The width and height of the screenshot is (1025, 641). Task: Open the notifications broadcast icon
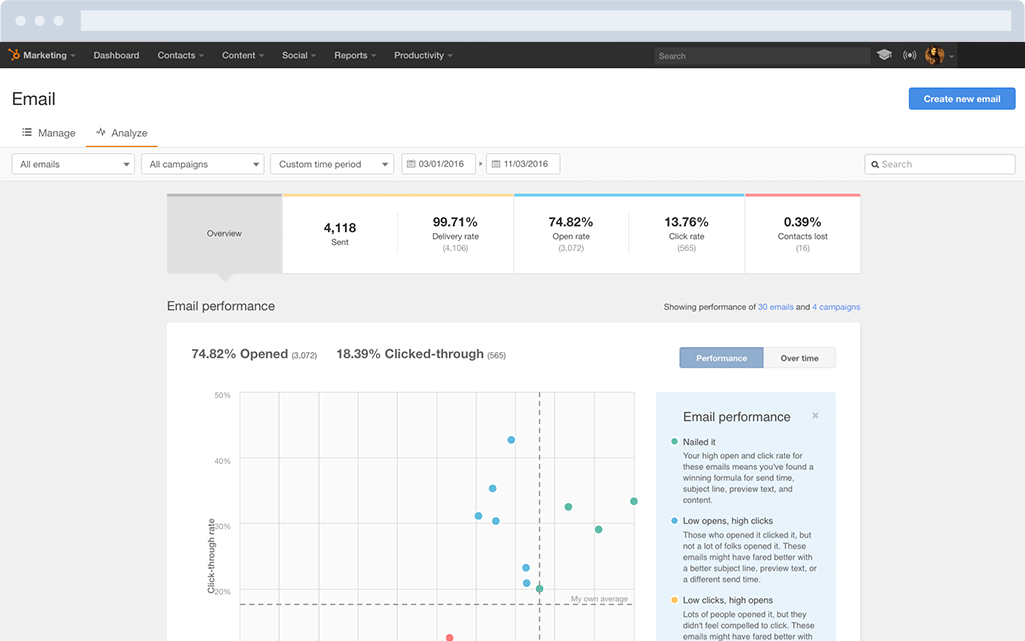point(910,55)
